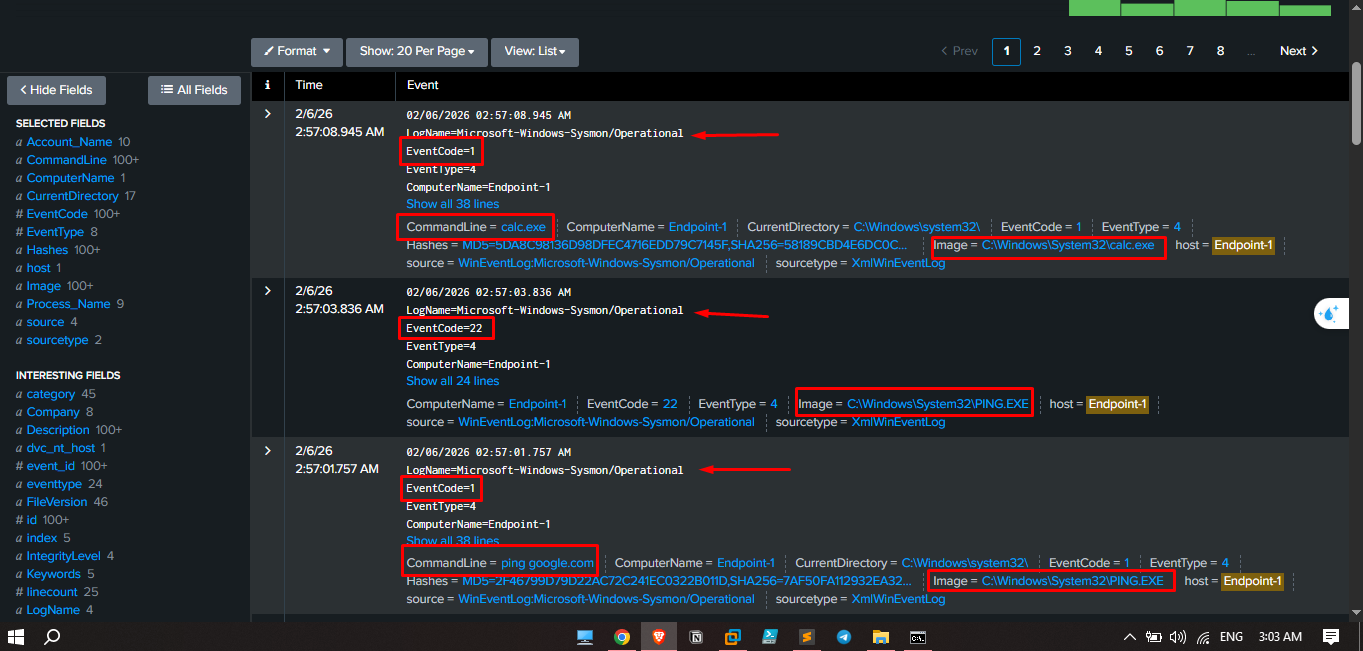
Task: Open Sublime Text from the taskbar
Action: pos(807,636)
